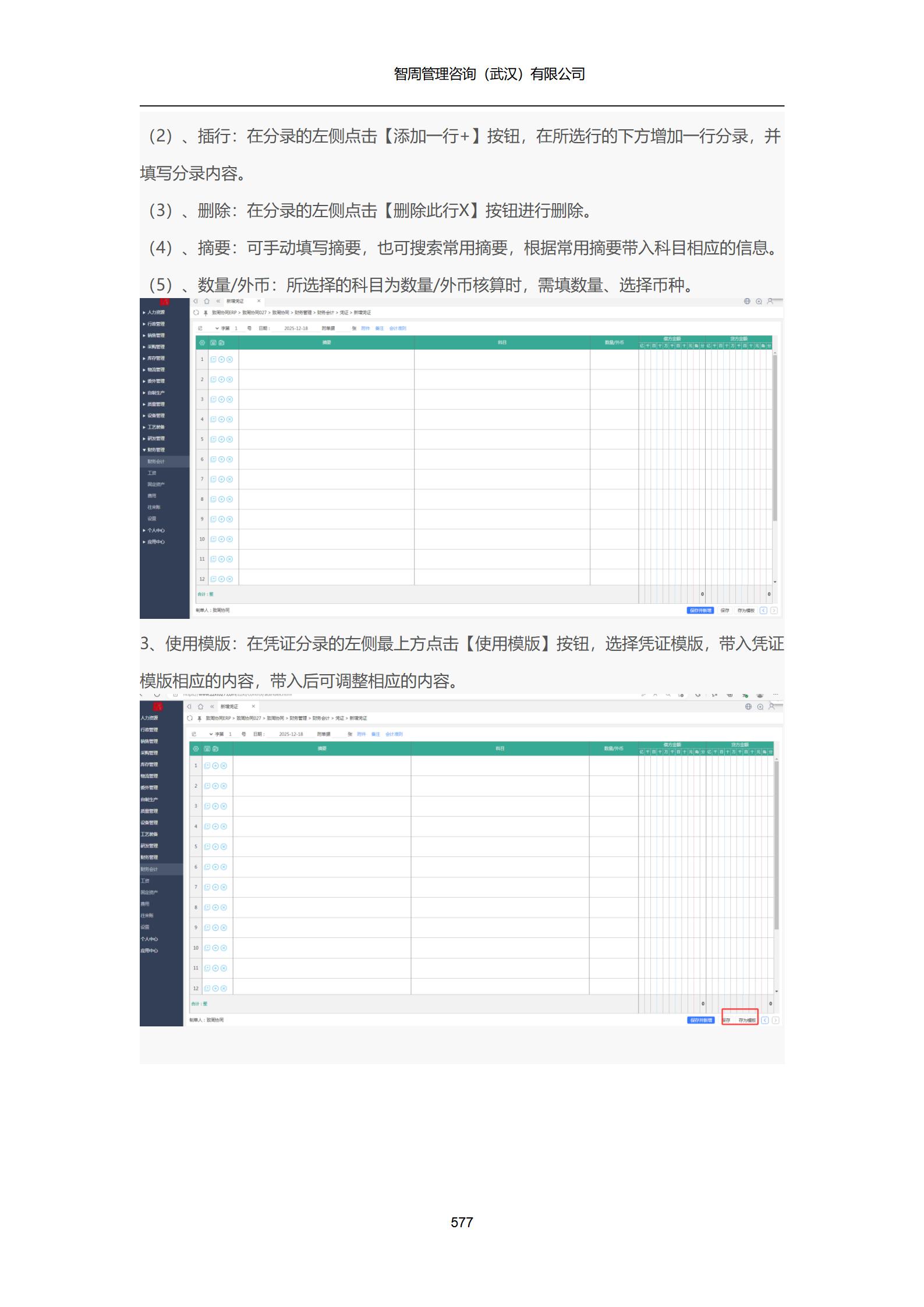Image resolution: width=924 pixels, height=1307 pixels.
Task: Expand 采购管理 in the first screenshot sidebar
Action: [154, 347]
